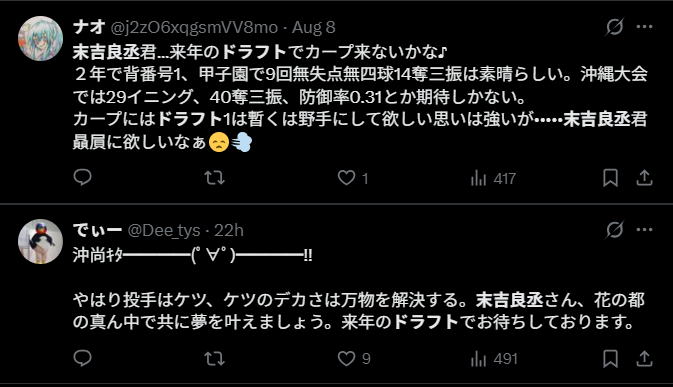
Task: Open more options menu on でぃー's tweet
Action: (x=645, y=230)
